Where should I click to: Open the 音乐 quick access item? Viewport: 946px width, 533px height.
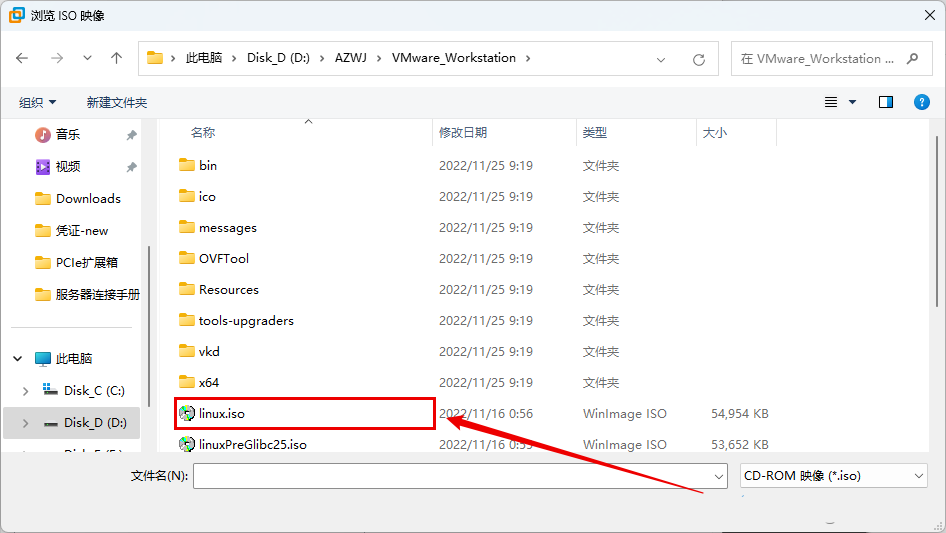coord(68,135)
